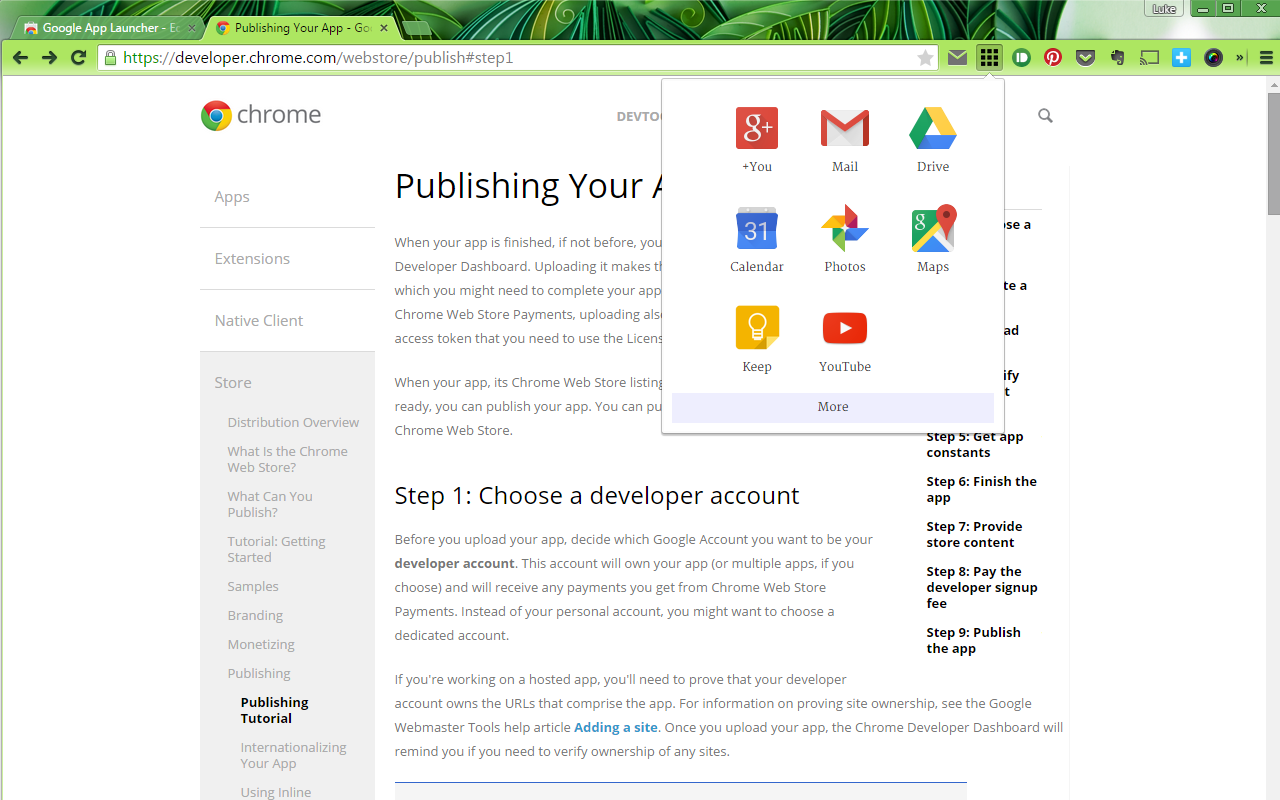Click the Google Cast extension icon

pyautogui.click(x=1150, y=58)
